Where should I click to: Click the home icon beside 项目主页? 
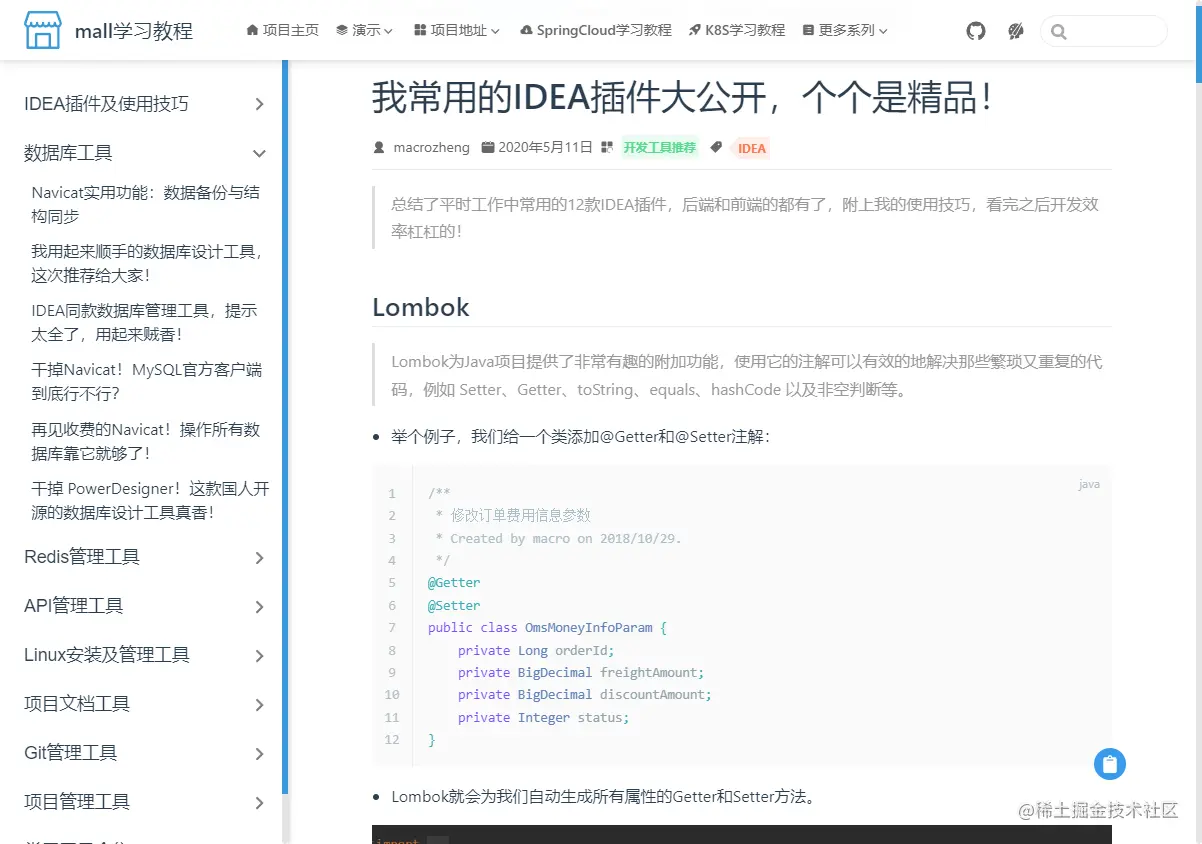[252, 30]
